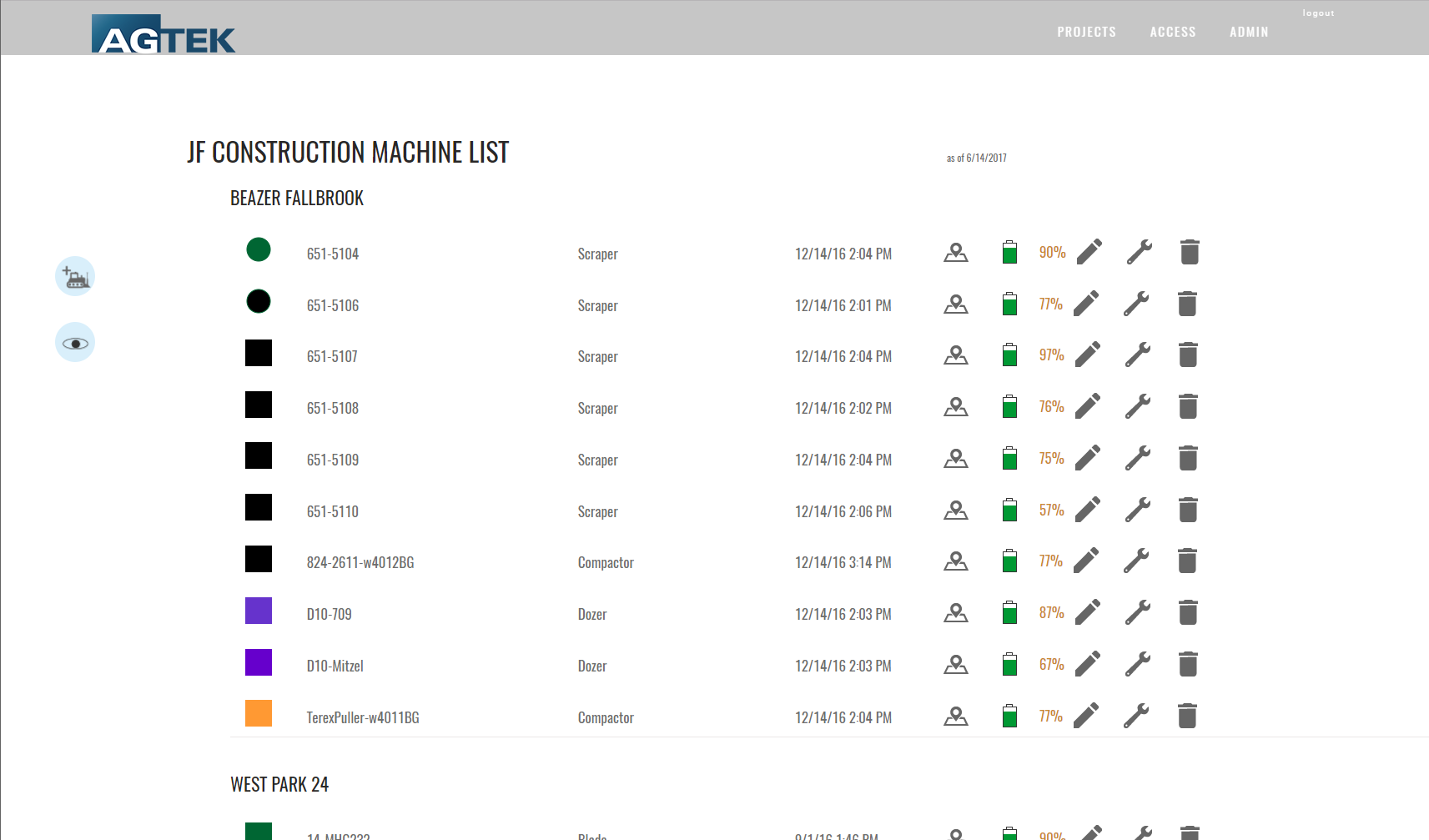Open the Projects menu

1086,32
